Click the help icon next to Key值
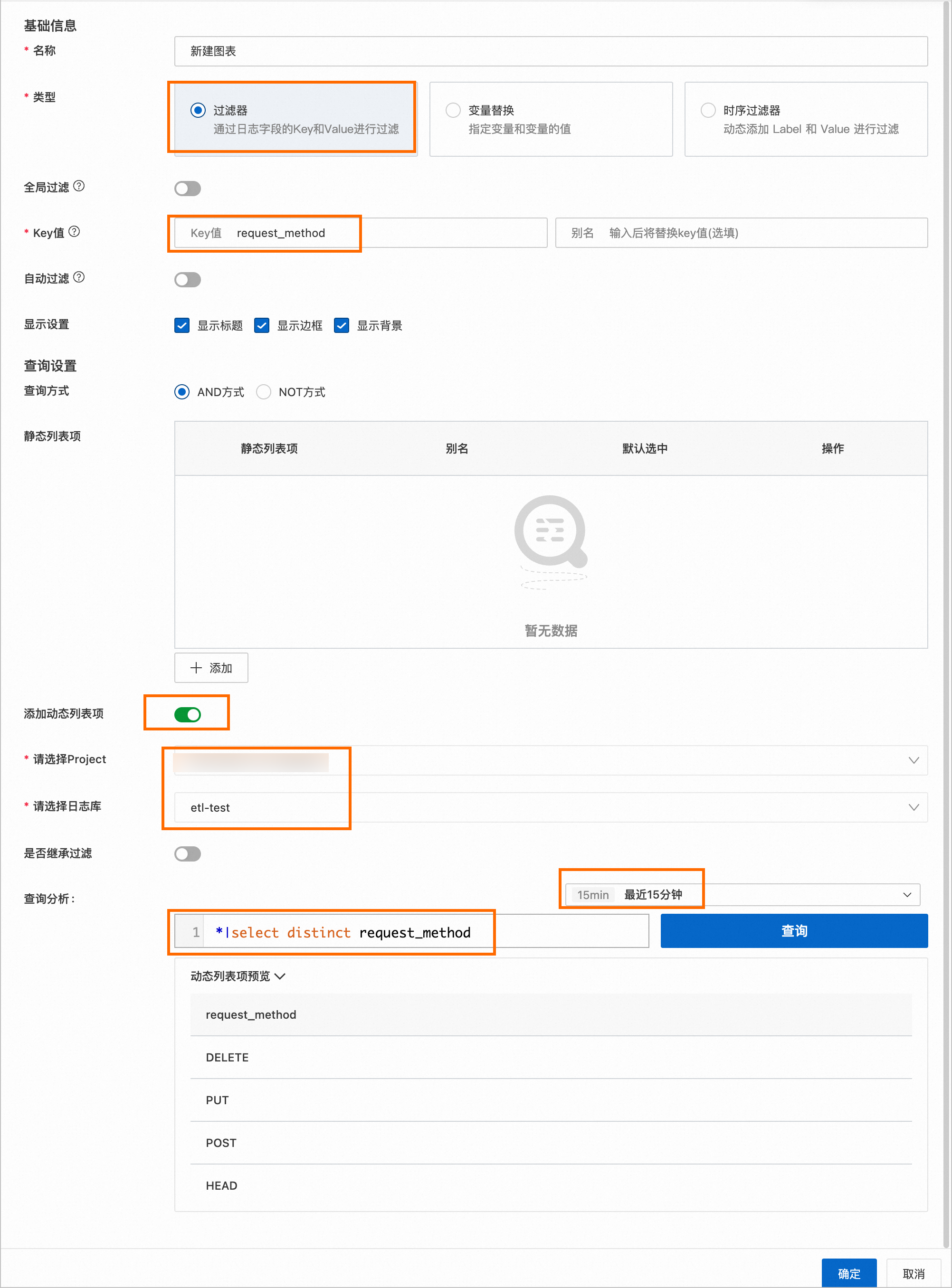 point(74,232)
